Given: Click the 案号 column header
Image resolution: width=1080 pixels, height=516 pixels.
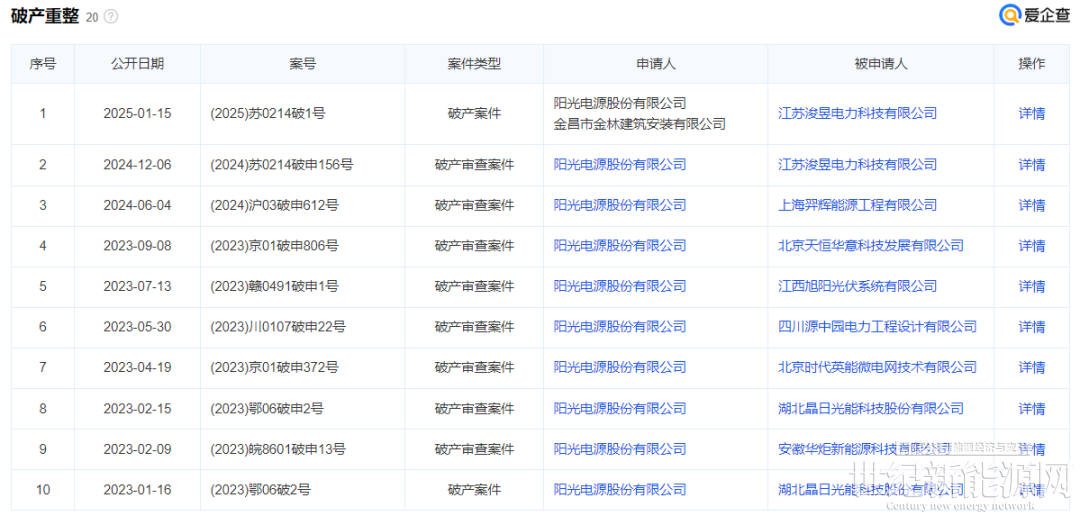Looking at the screenshot, I should tap(302, 64).
